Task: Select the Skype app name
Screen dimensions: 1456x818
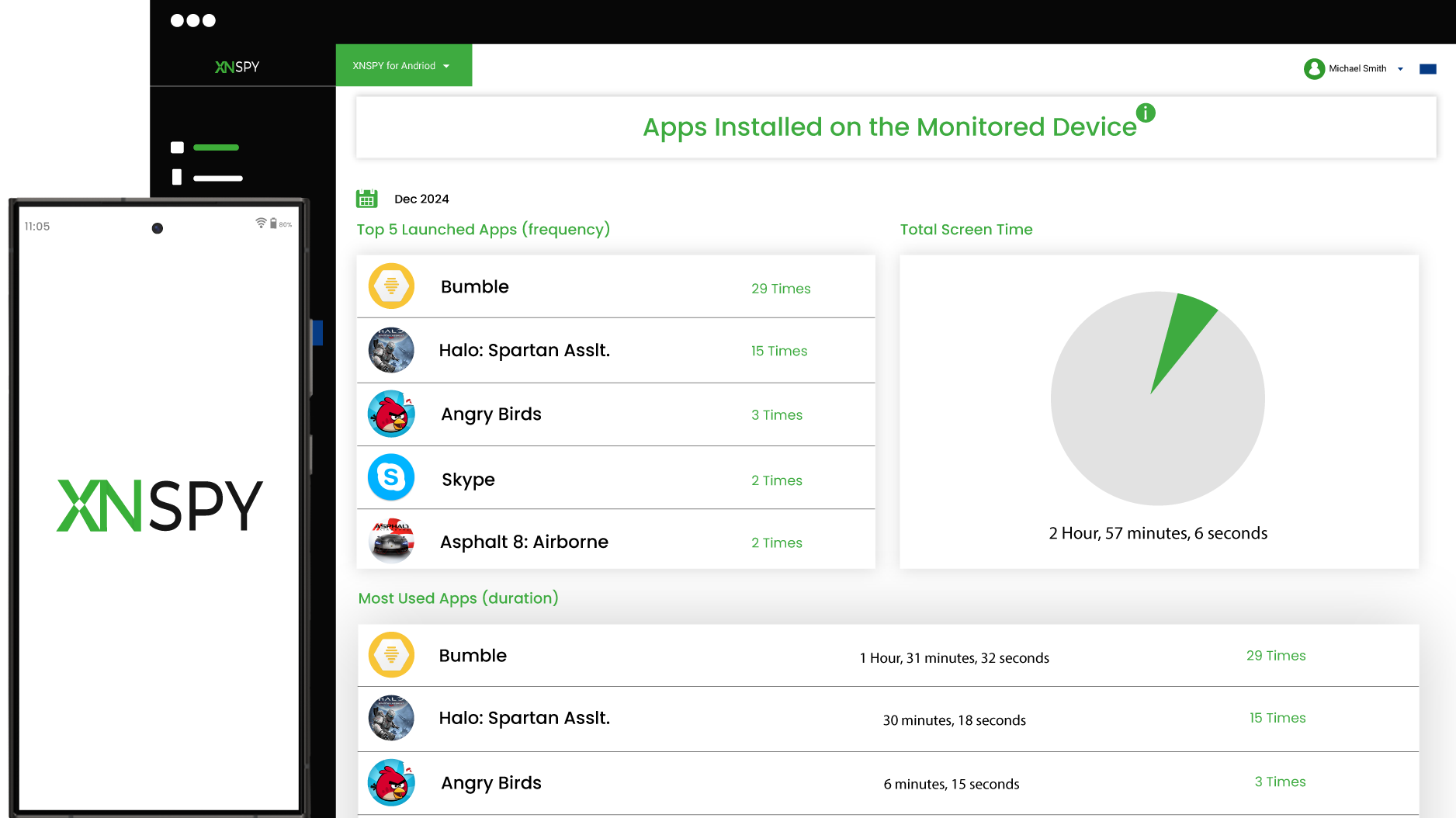Action: click(468, 480)
